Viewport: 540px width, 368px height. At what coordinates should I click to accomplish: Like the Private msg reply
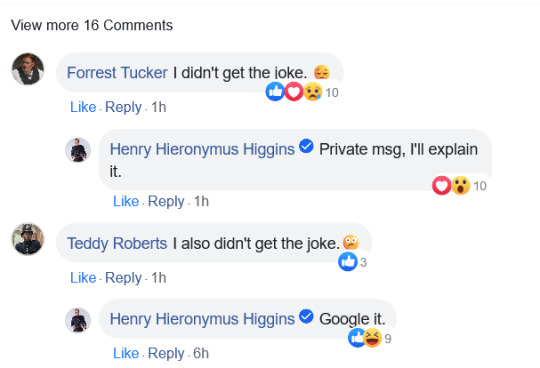coord(126,201)
